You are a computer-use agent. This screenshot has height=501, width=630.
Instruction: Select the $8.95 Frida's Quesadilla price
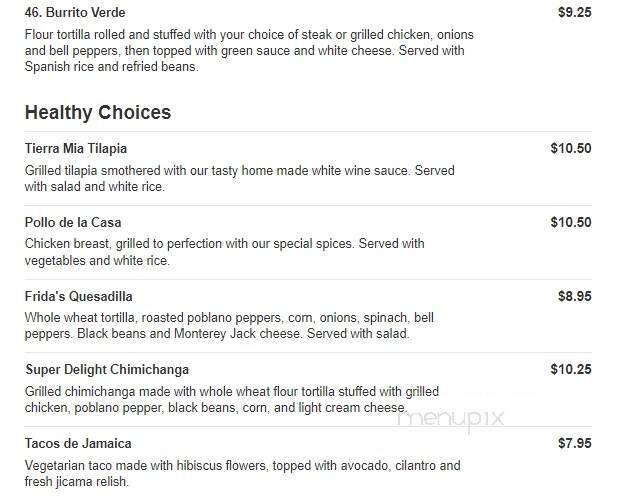point(574,296)
